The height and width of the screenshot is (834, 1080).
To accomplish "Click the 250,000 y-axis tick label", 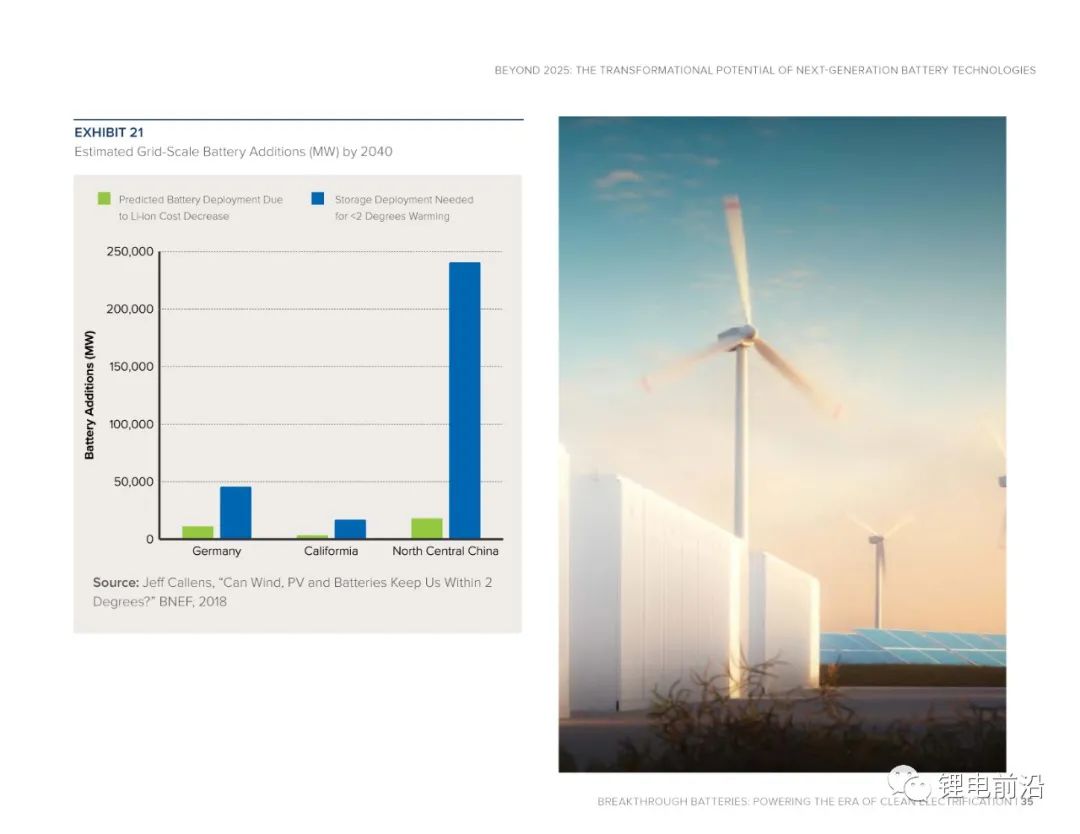I will click(x=130, y=252).
